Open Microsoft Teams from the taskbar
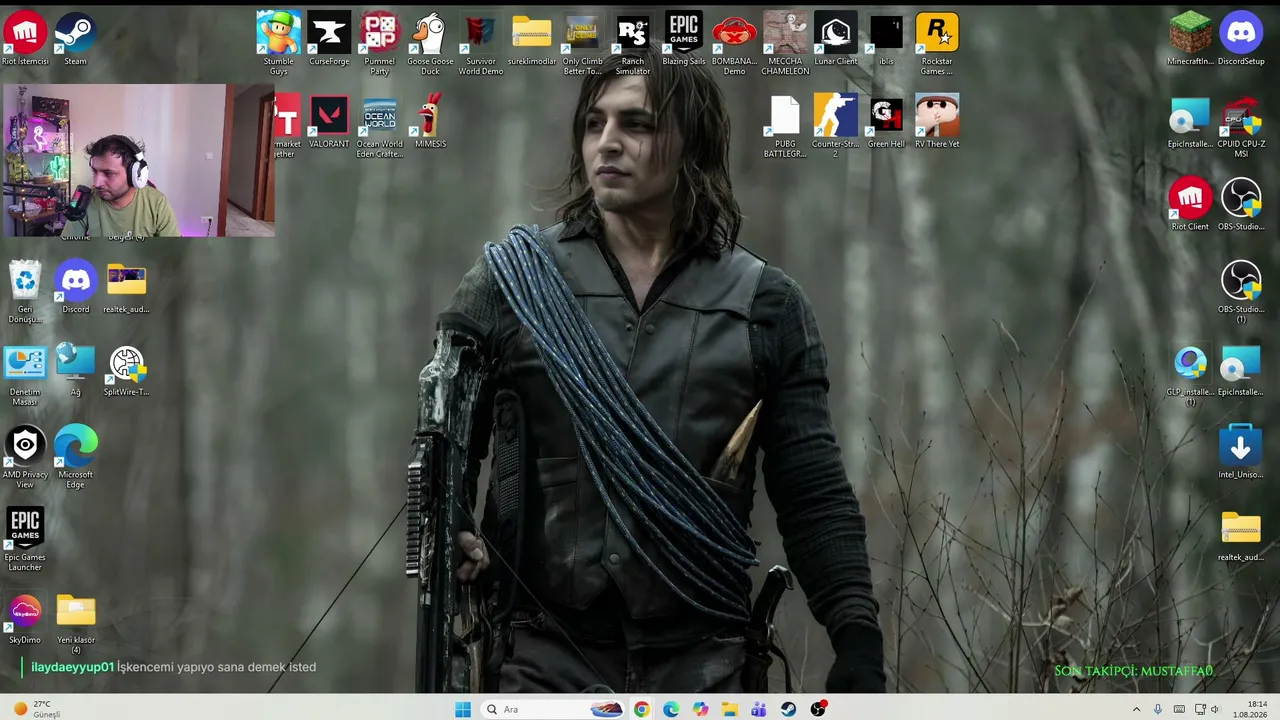Image resolution: width=1280 pixels, height=720 pixels. coord(759,709)
